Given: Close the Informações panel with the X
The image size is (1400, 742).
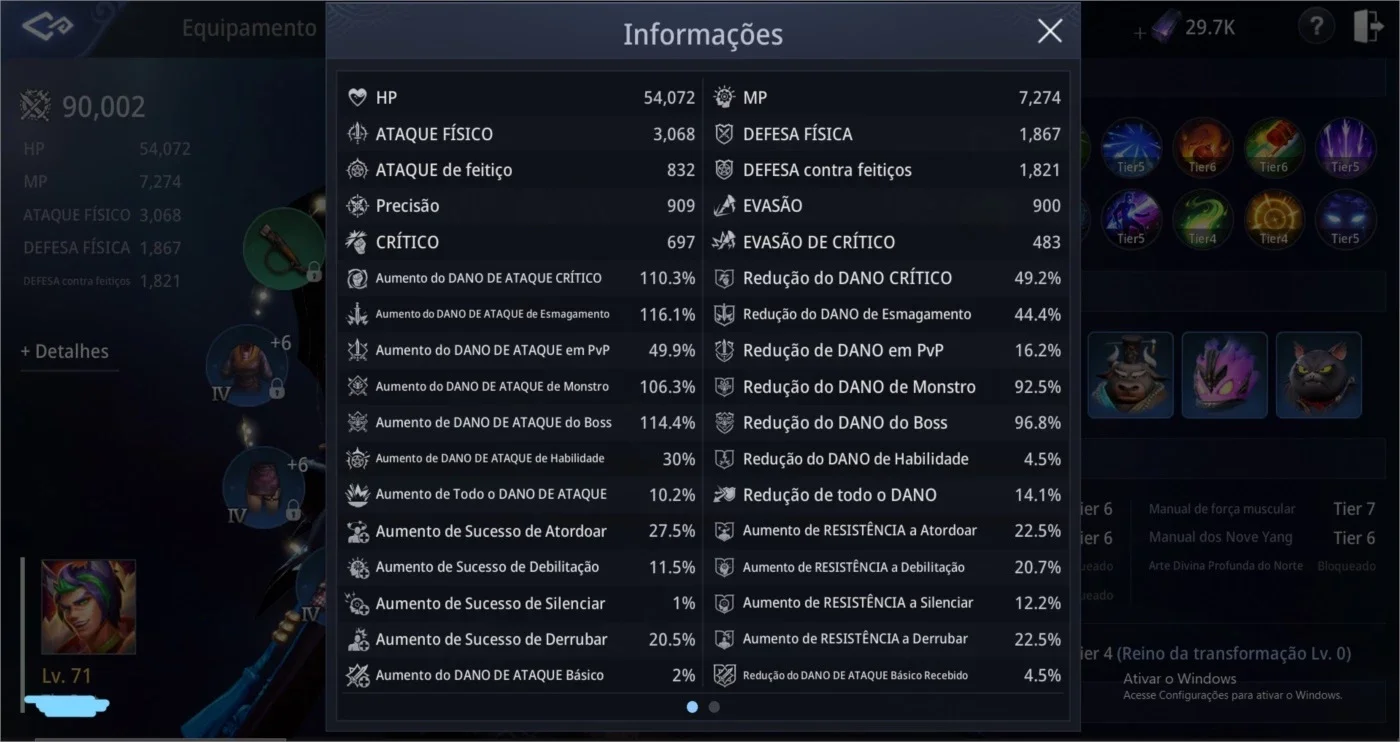Looking at the screenshot, I should [1049, 32].
